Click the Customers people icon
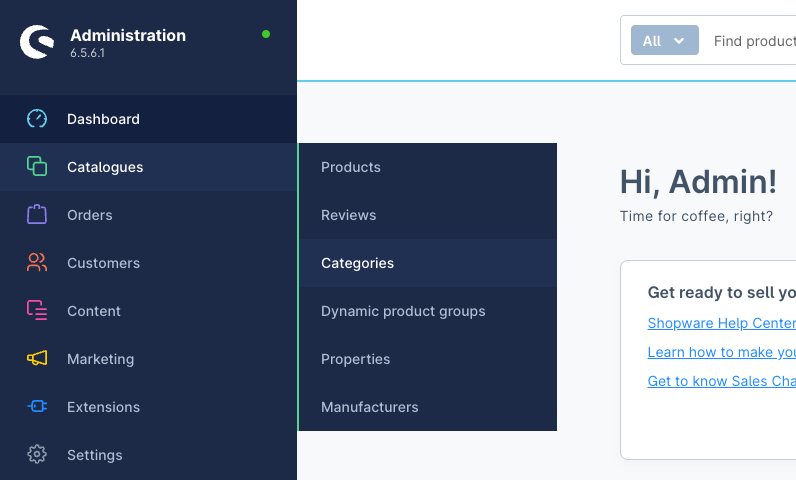The height and width of the screenshot is (480, 796). 37,263
